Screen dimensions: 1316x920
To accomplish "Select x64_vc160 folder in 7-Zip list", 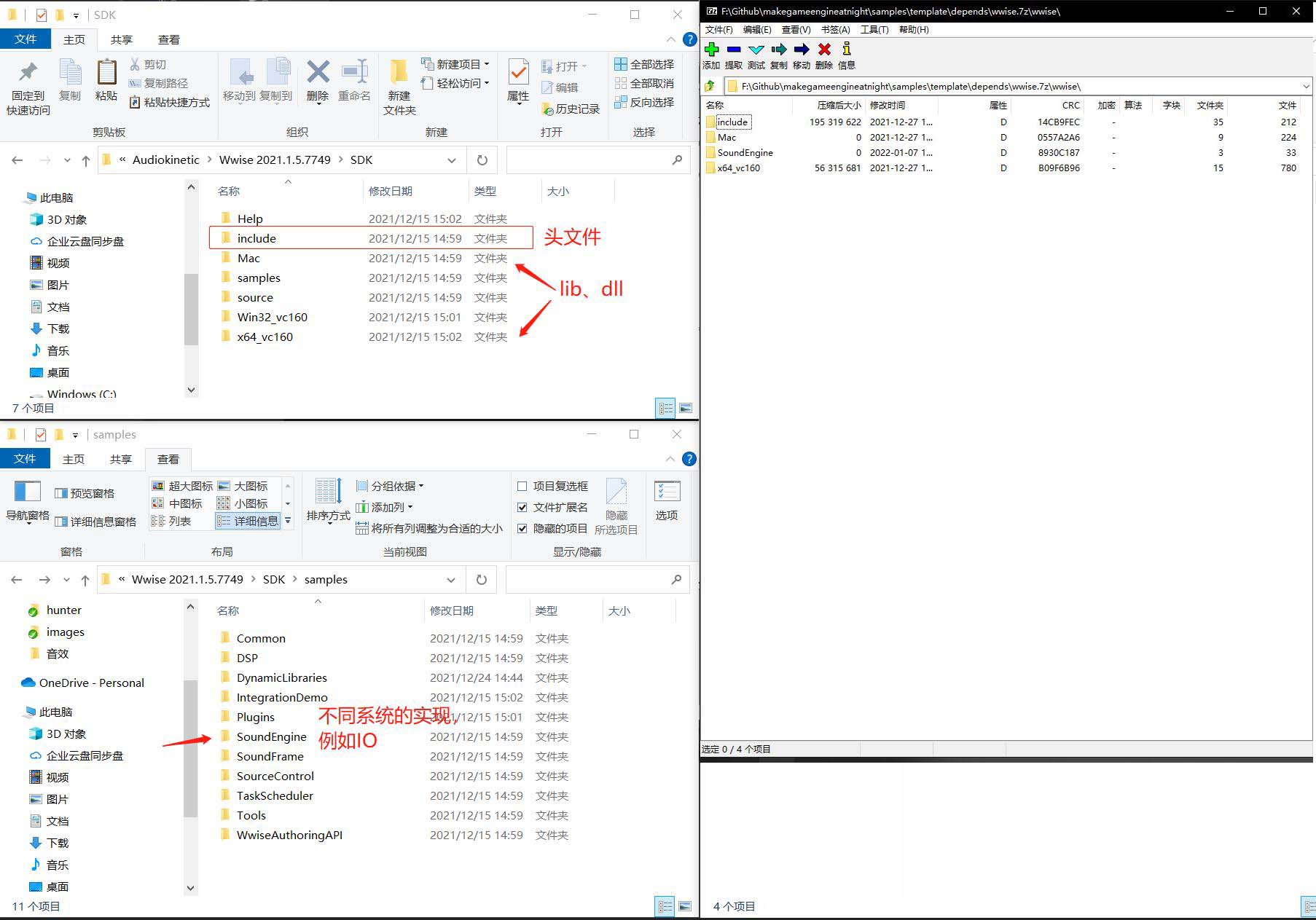I will pyautogui.click(x=738, y=168).
